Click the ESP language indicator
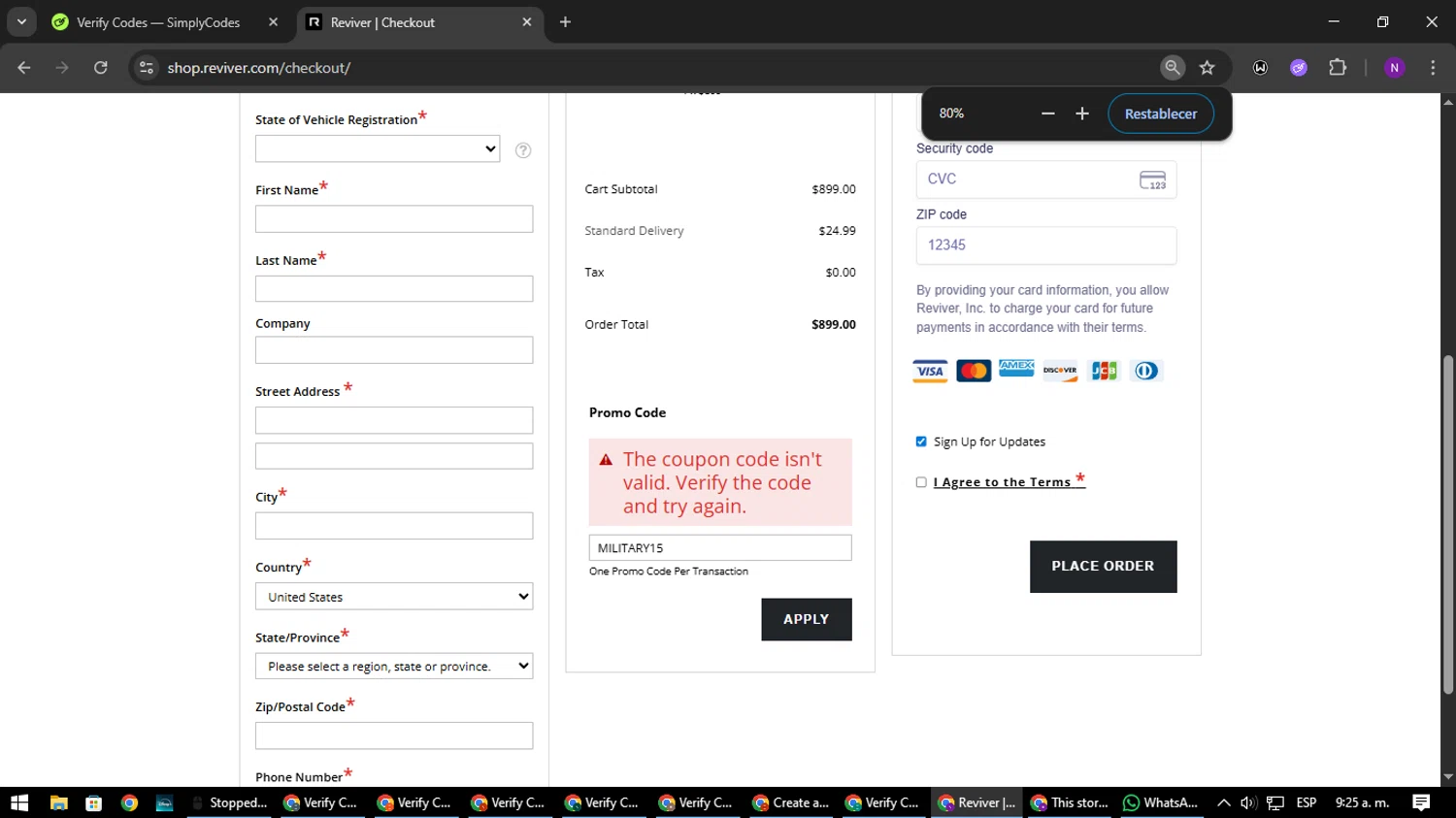The image size is (1456, 818). (x=1307, y=802)
